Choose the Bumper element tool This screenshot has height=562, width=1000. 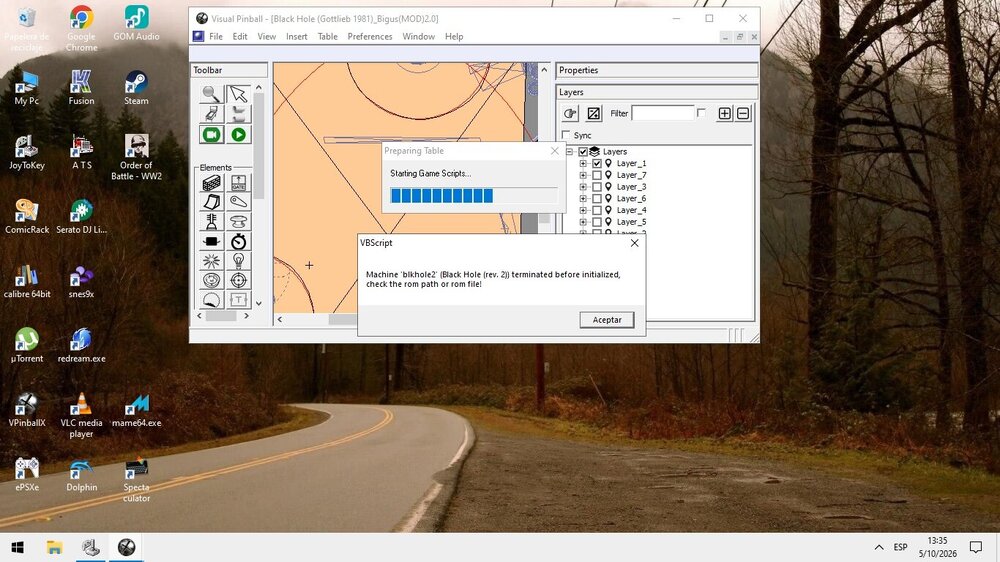[x=239, y=222]
